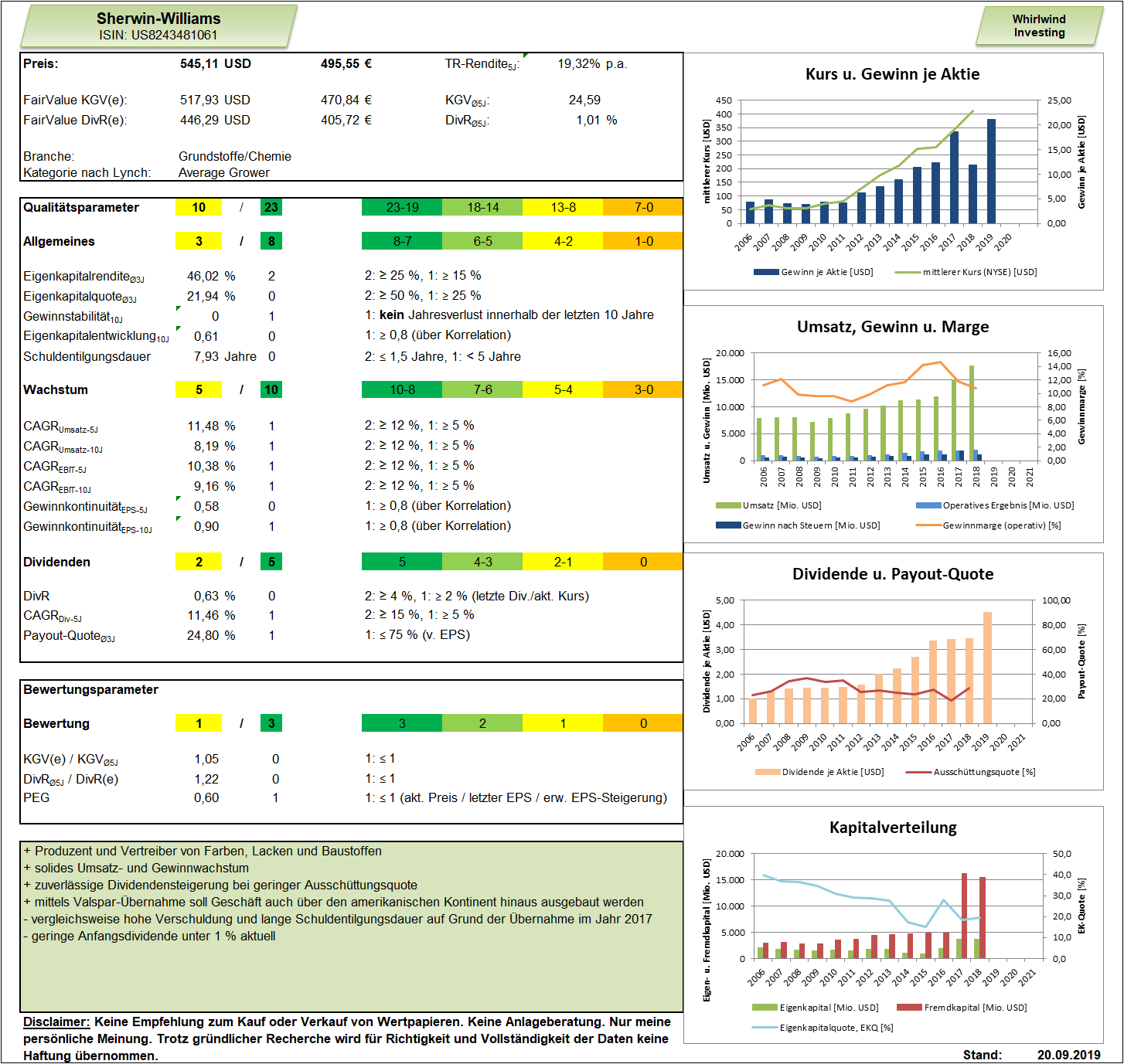Click the Gewinn je Aktie legend swatch
This screenshot has width=1124, height=1064.
click(766, 272)
